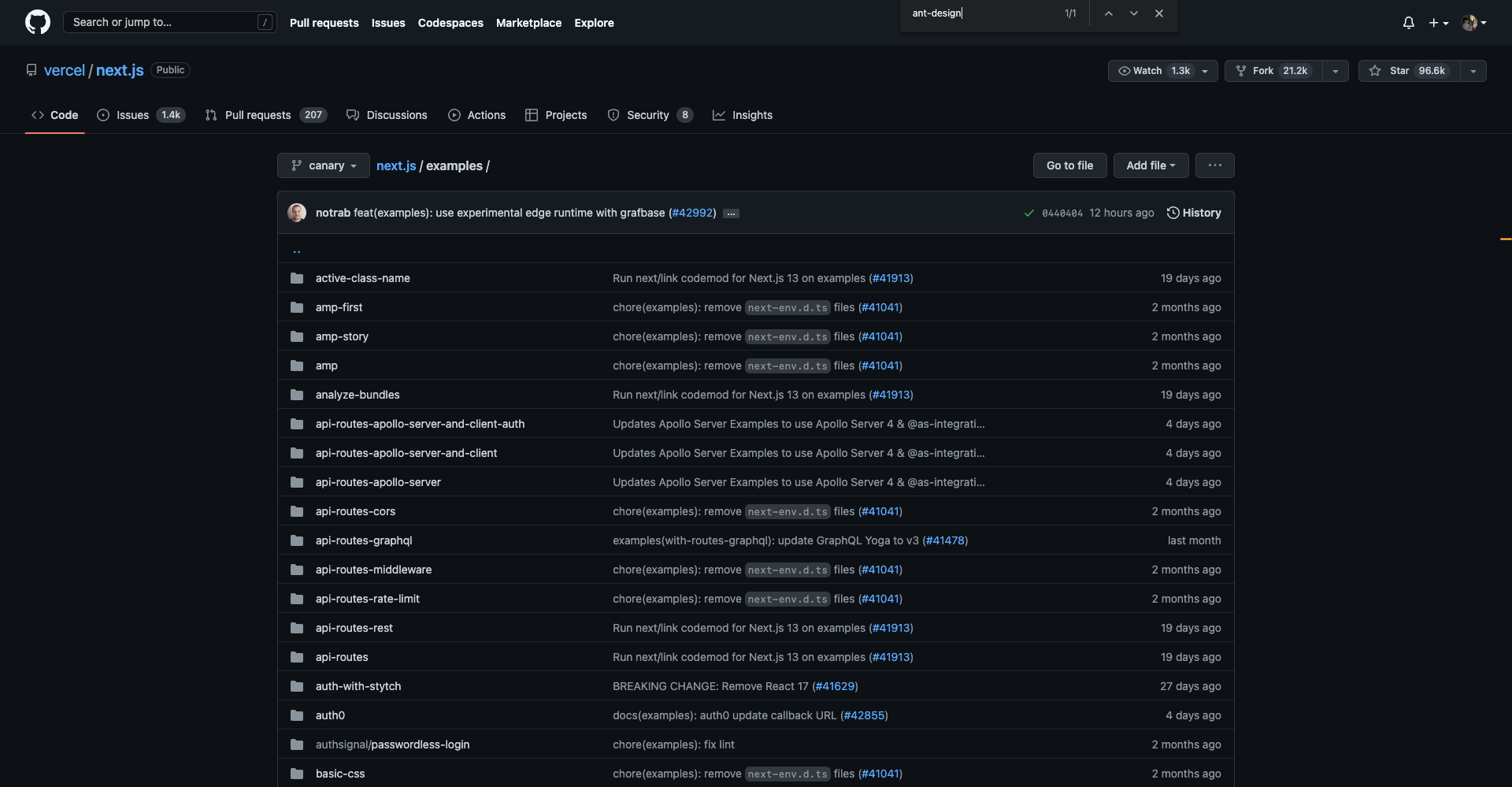Click the folder icon beside api-routes-graphql
The image size is (1512, 787).
coord(297,540)
